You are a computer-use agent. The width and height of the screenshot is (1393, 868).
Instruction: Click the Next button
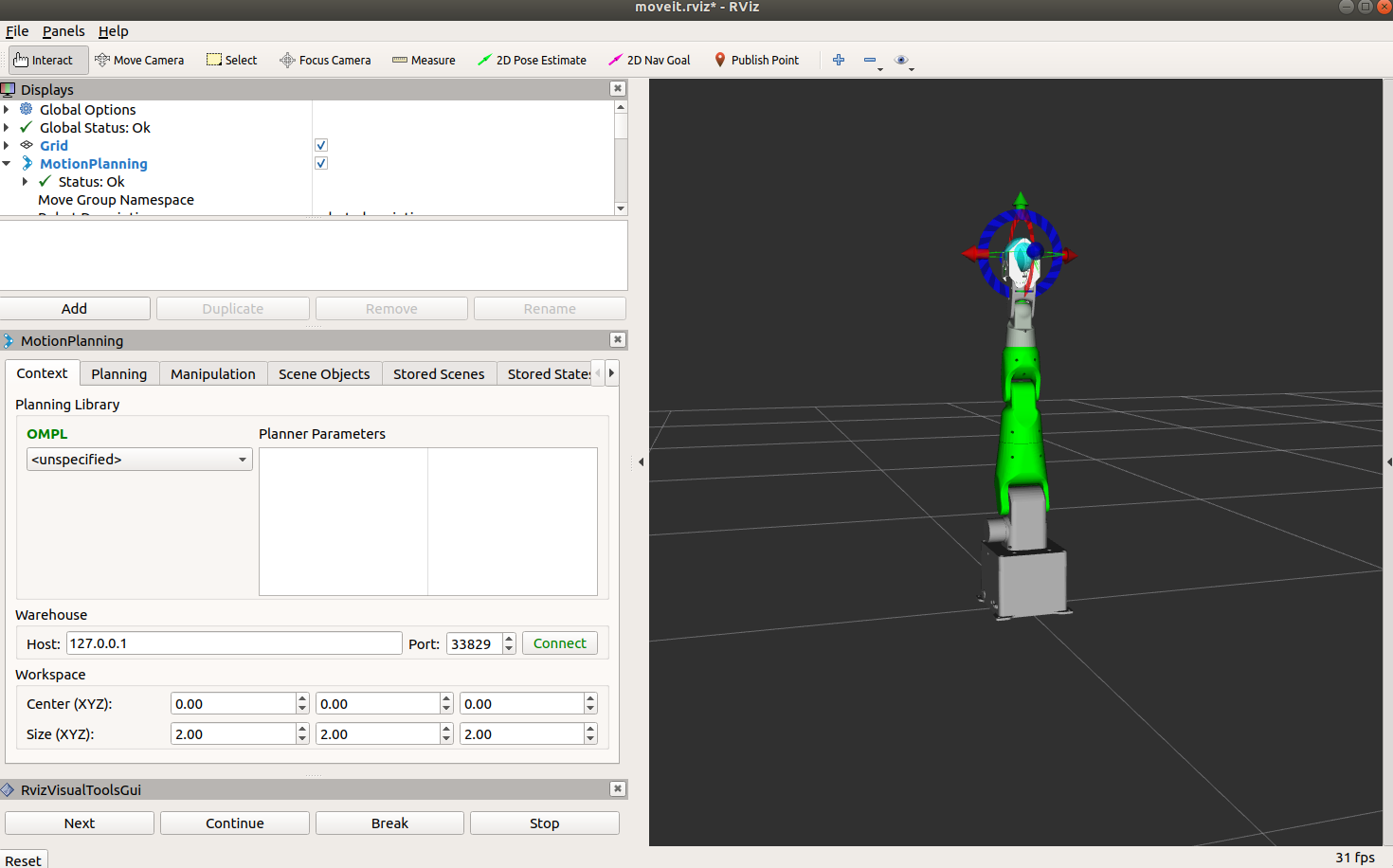click(x=80, y=823)
